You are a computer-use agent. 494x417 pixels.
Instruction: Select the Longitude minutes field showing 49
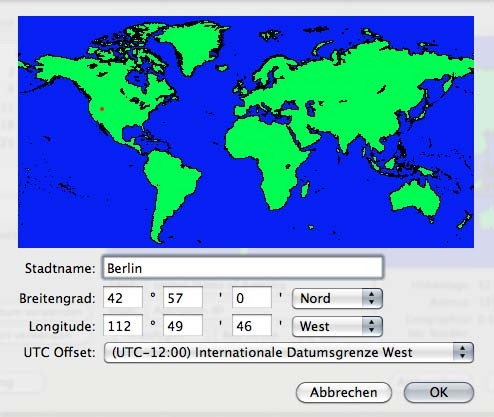(x=183, y=326)
